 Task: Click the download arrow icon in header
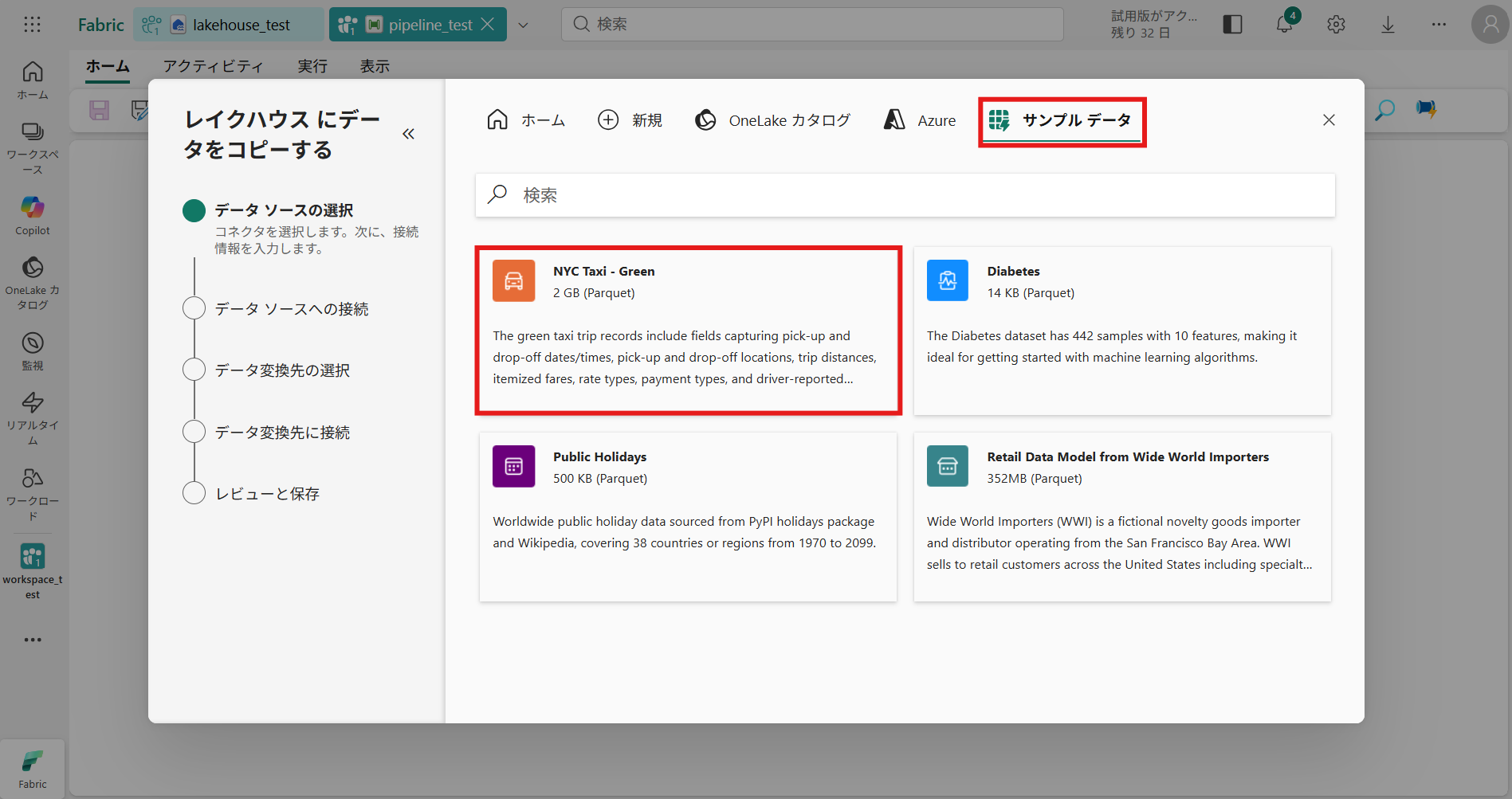tap(1388, 25)
